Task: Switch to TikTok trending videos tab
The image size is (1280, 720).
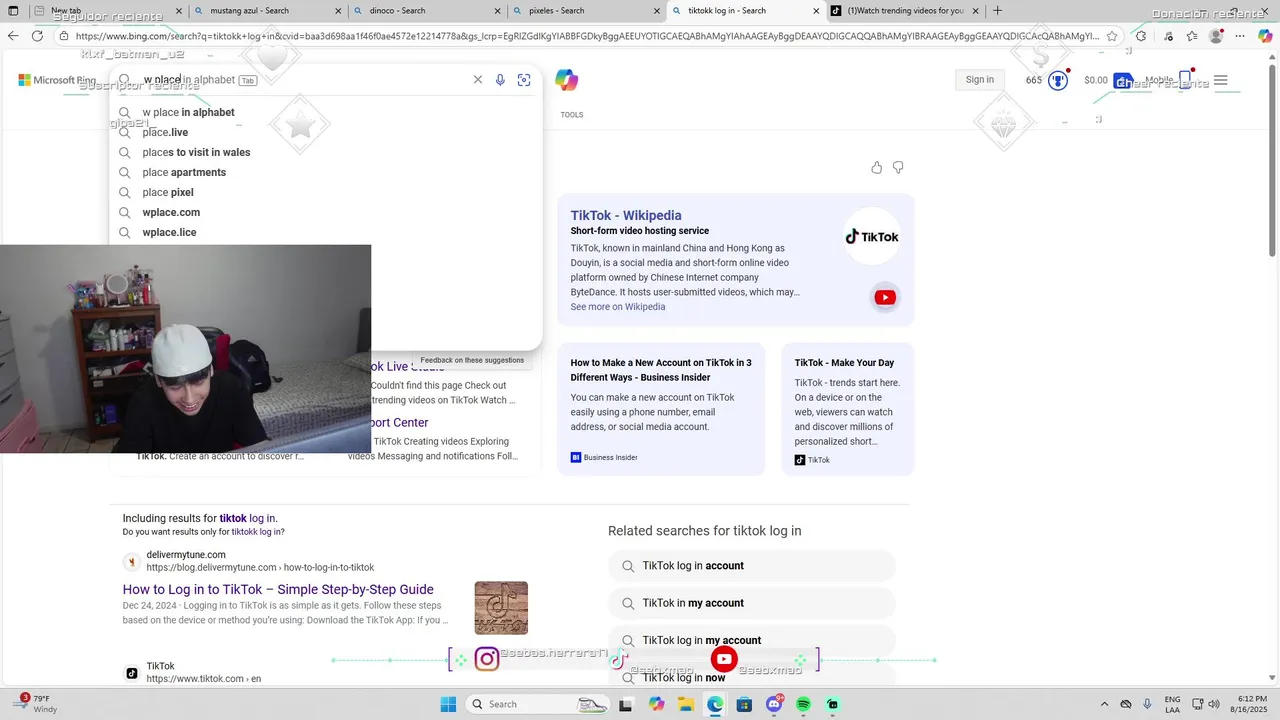Action: point(905,11)
